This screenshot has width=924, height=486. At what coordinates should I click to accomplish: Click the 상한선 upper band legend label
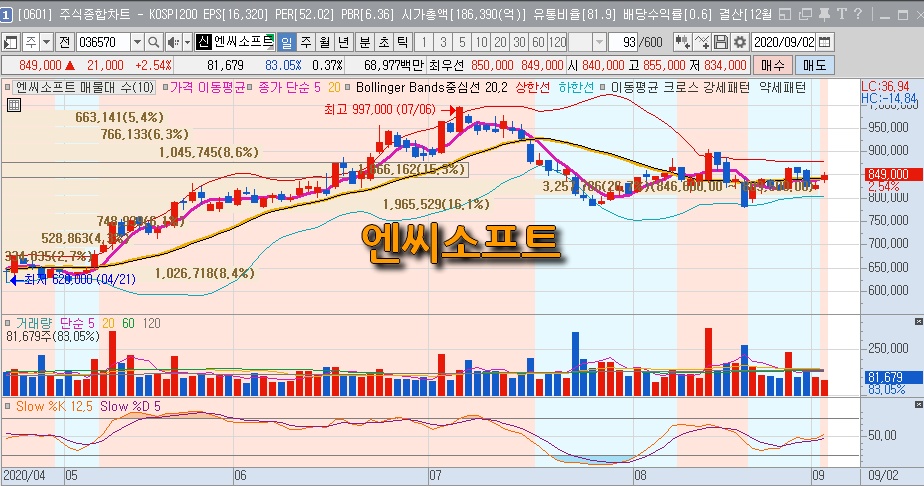[532, 88]
